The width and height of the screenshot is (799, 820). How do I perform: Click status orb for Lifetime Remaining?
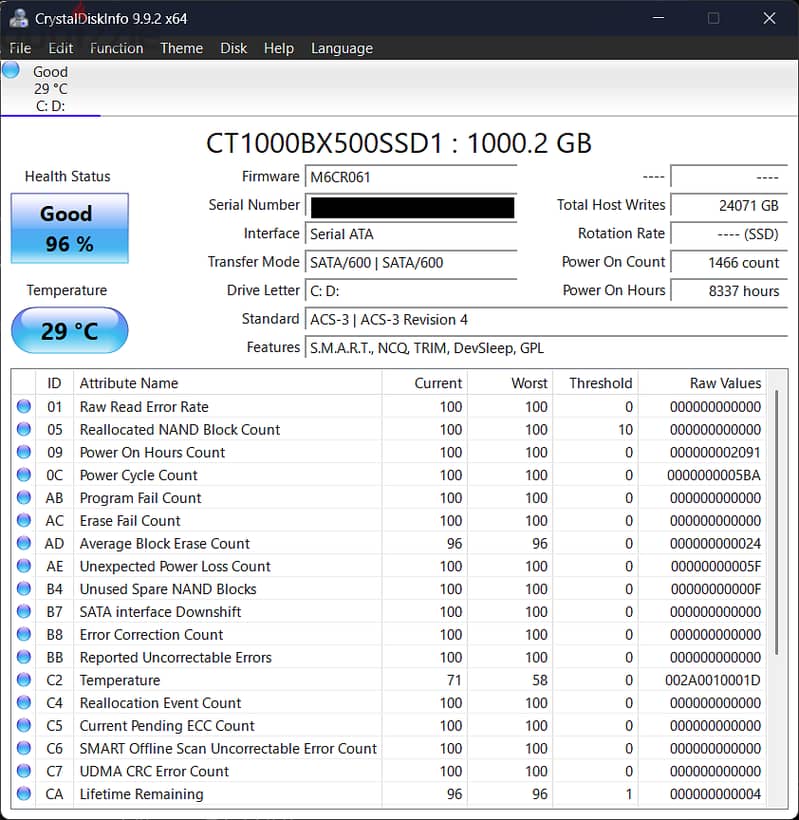point(24,794)
